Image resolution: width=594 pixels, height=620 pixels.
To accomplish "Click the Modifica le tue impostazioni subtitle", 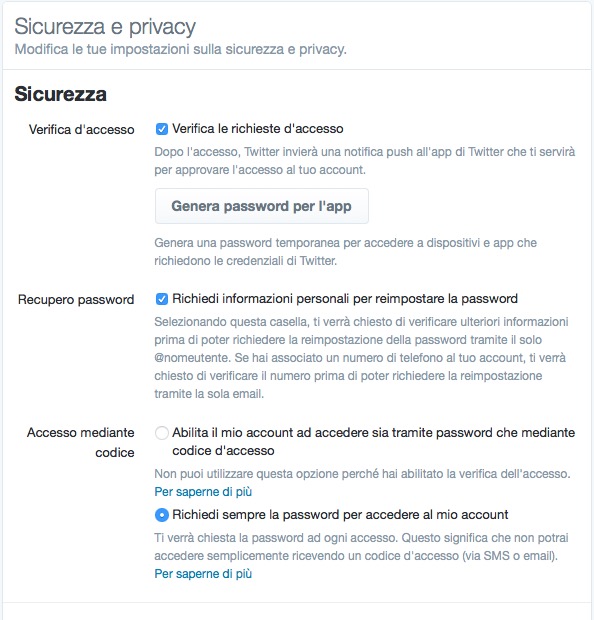I will [x=180, y=49].
